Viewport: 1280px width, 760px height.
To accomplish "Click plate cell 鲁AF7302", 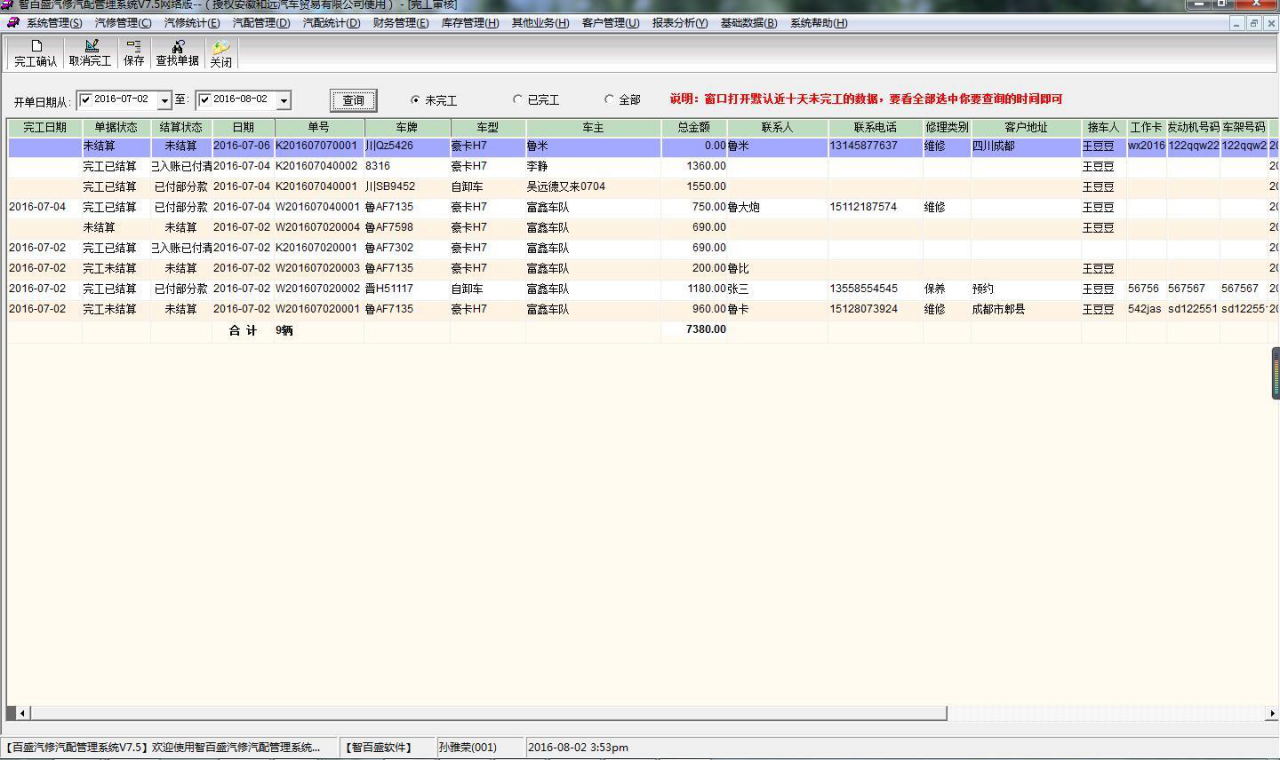I will [x=389, y=248].
